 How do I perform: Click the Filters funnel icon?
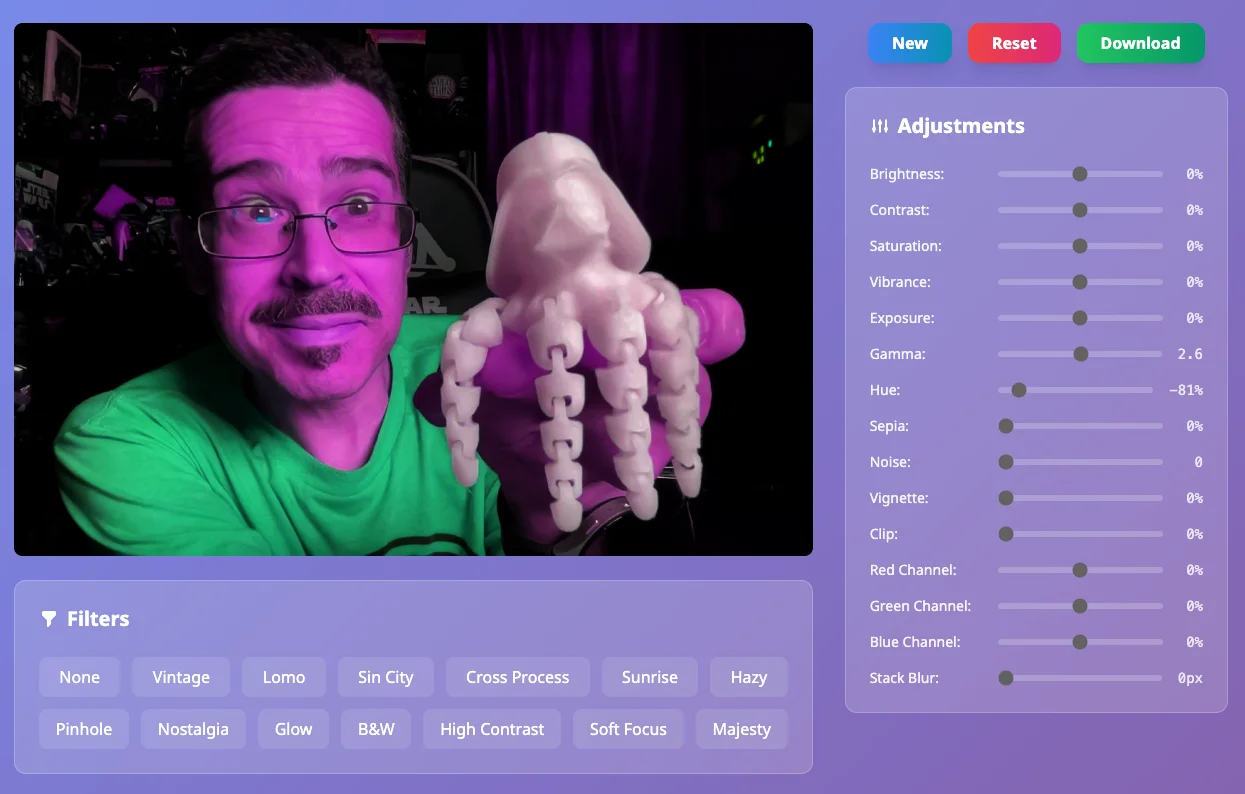48,619
